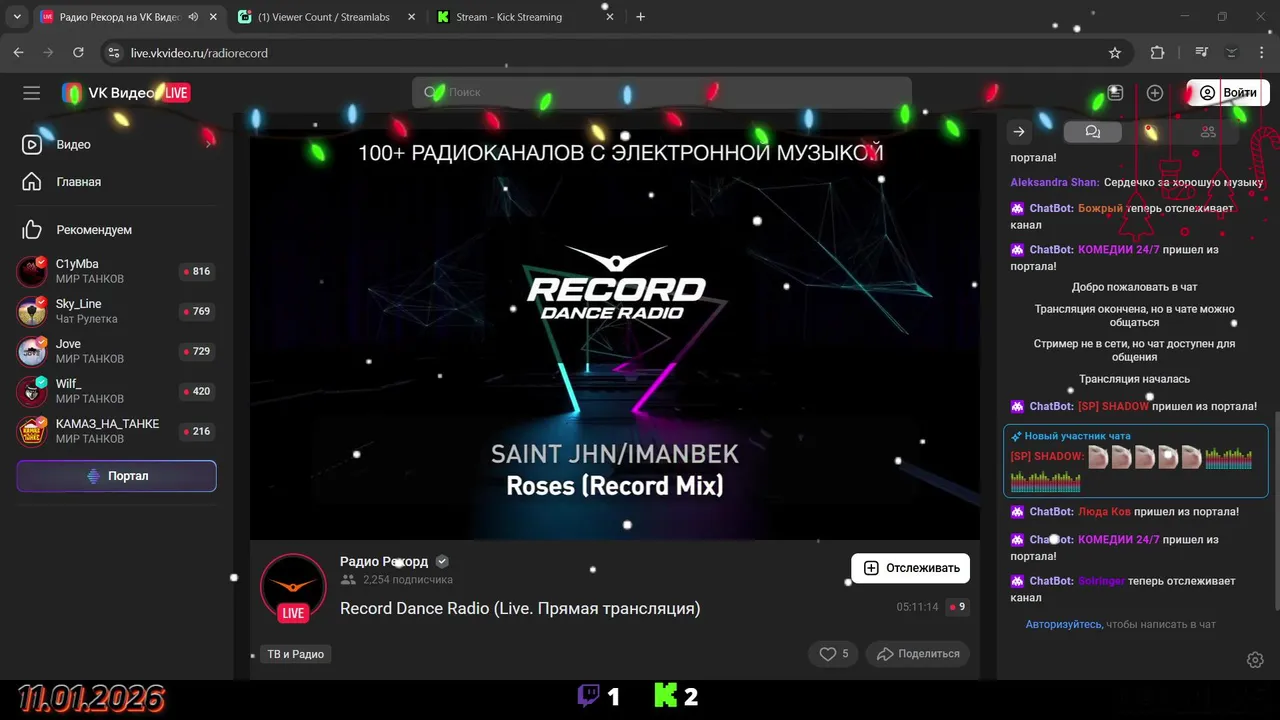Image resolution: width=1280 pixels, height=720 pixels.
Task: Click Радио Рекорд channel name
Action: pos(384,562)
